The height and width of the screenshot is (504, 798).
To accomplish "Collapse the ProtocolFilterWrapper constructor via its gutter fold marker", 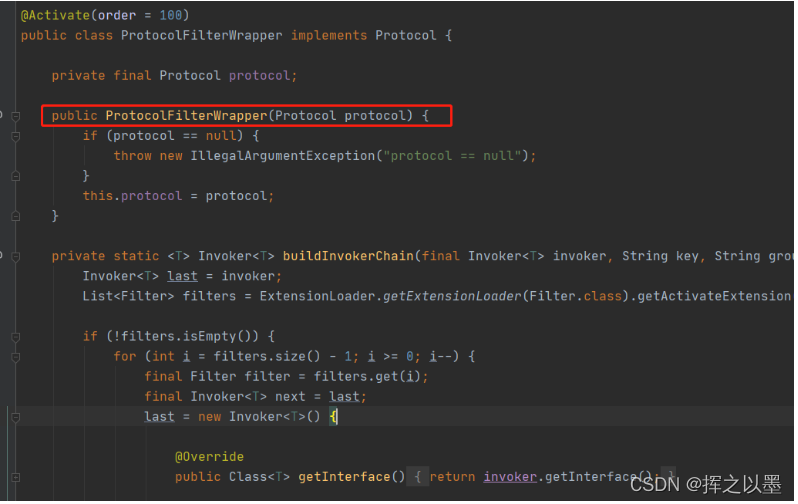I will [x=16, y=117].
